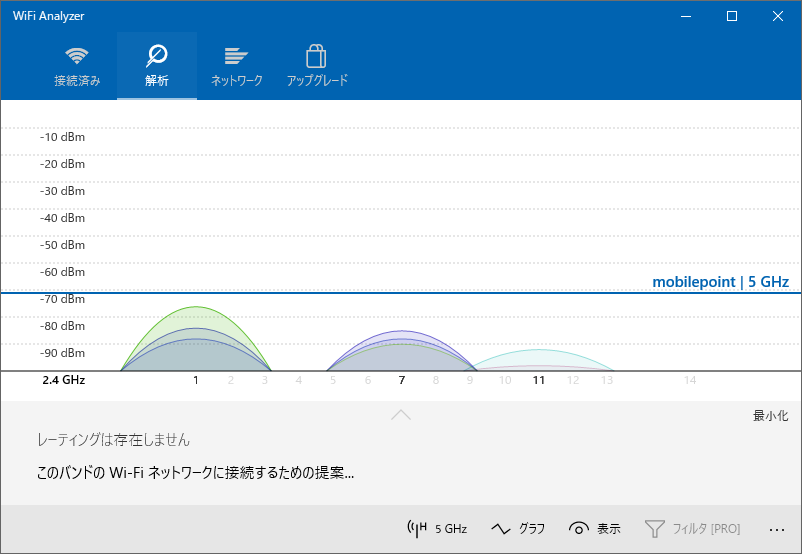The height and width of the screenshot is (554, 802).
Task: Click channel 11 on the axis
Action: (x=538, y=380)
